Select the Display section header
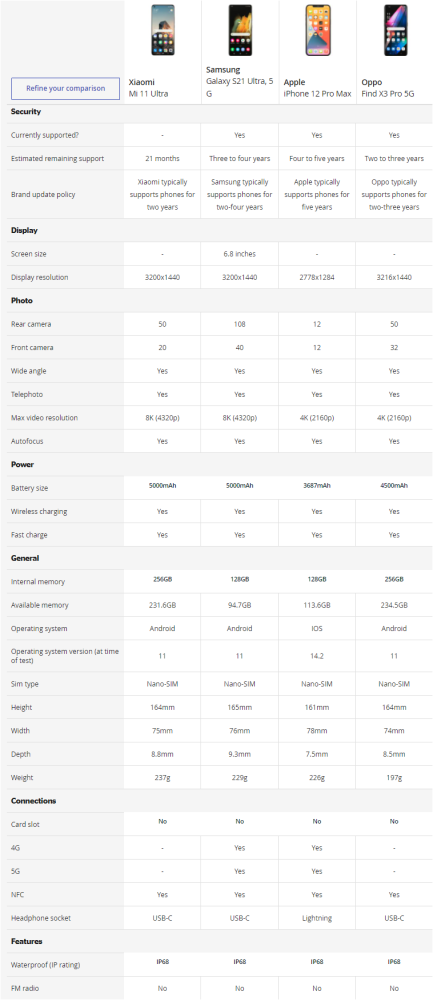The width and height of the screenshot is (433, 1000). (x=25, y=230)
